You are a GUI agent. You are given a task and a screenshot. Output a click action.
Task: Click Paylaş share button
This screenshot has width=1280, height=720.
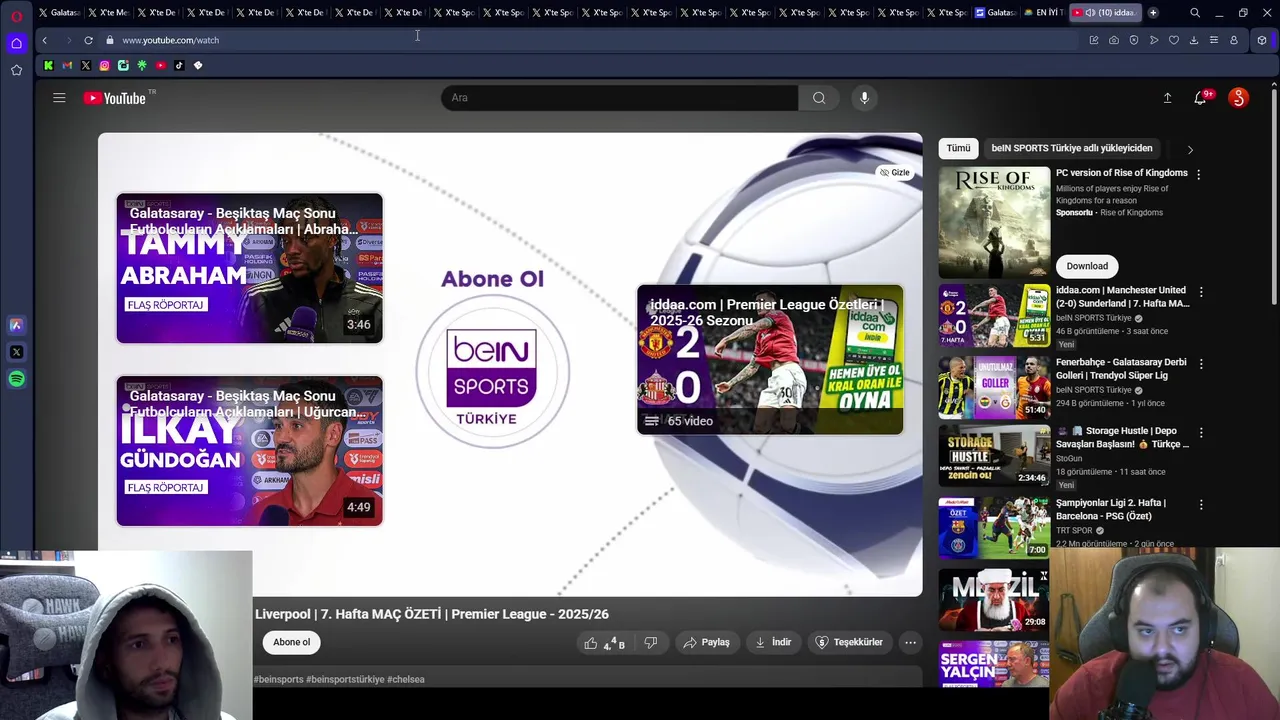[x=706, y=642]
